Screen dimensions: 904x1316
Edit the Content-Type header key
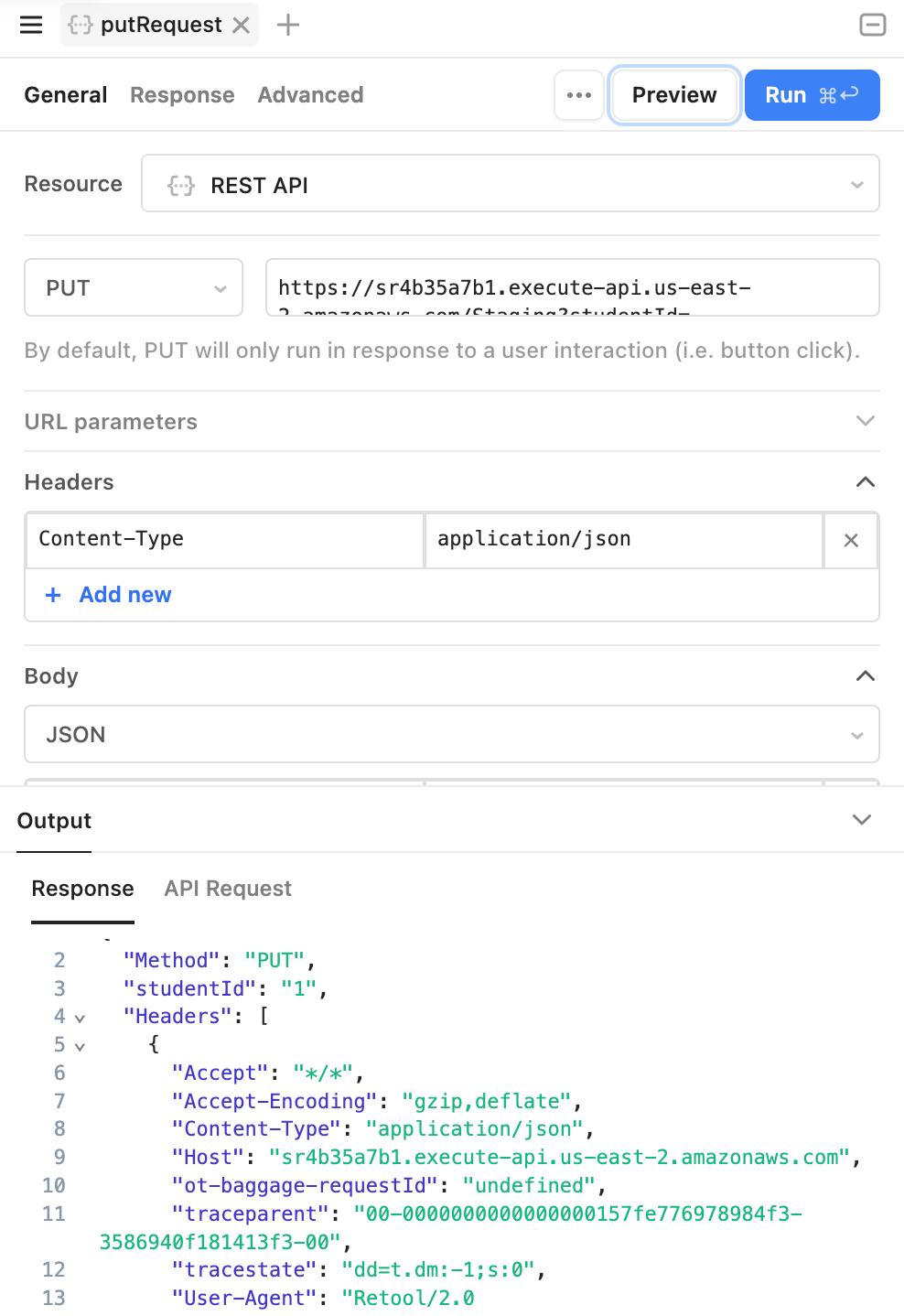pos(225,540)
